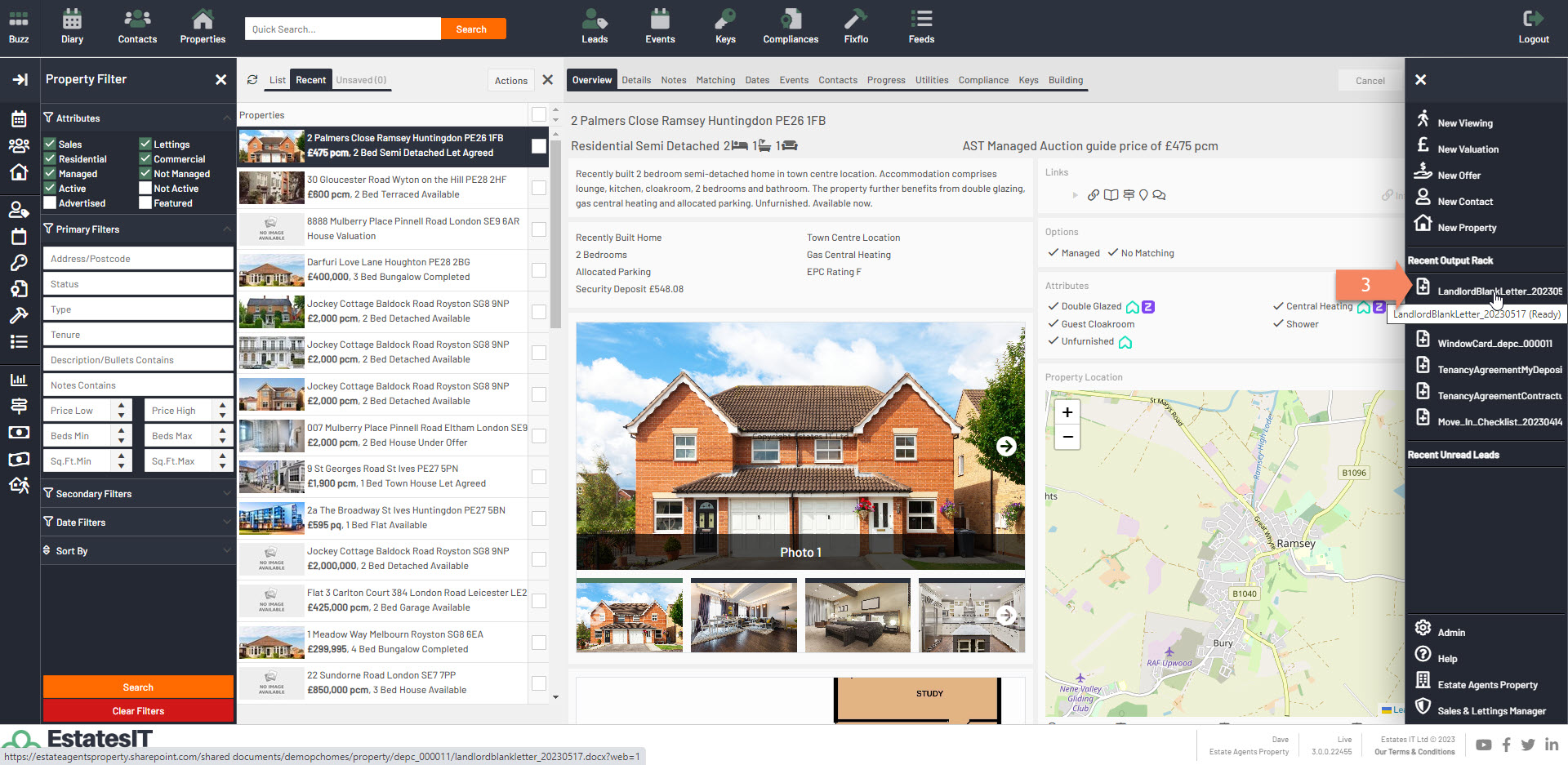Click the orange Search button in top bar
The width and height of the screenshot is (1568, 765).
(472, 29)
